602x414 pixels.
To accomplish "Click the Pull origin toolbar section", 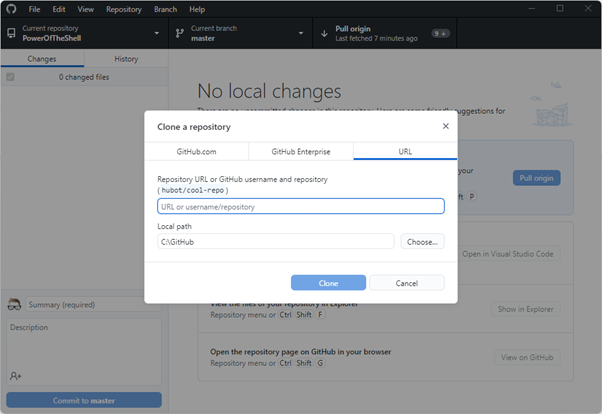I will coord(385,33).
